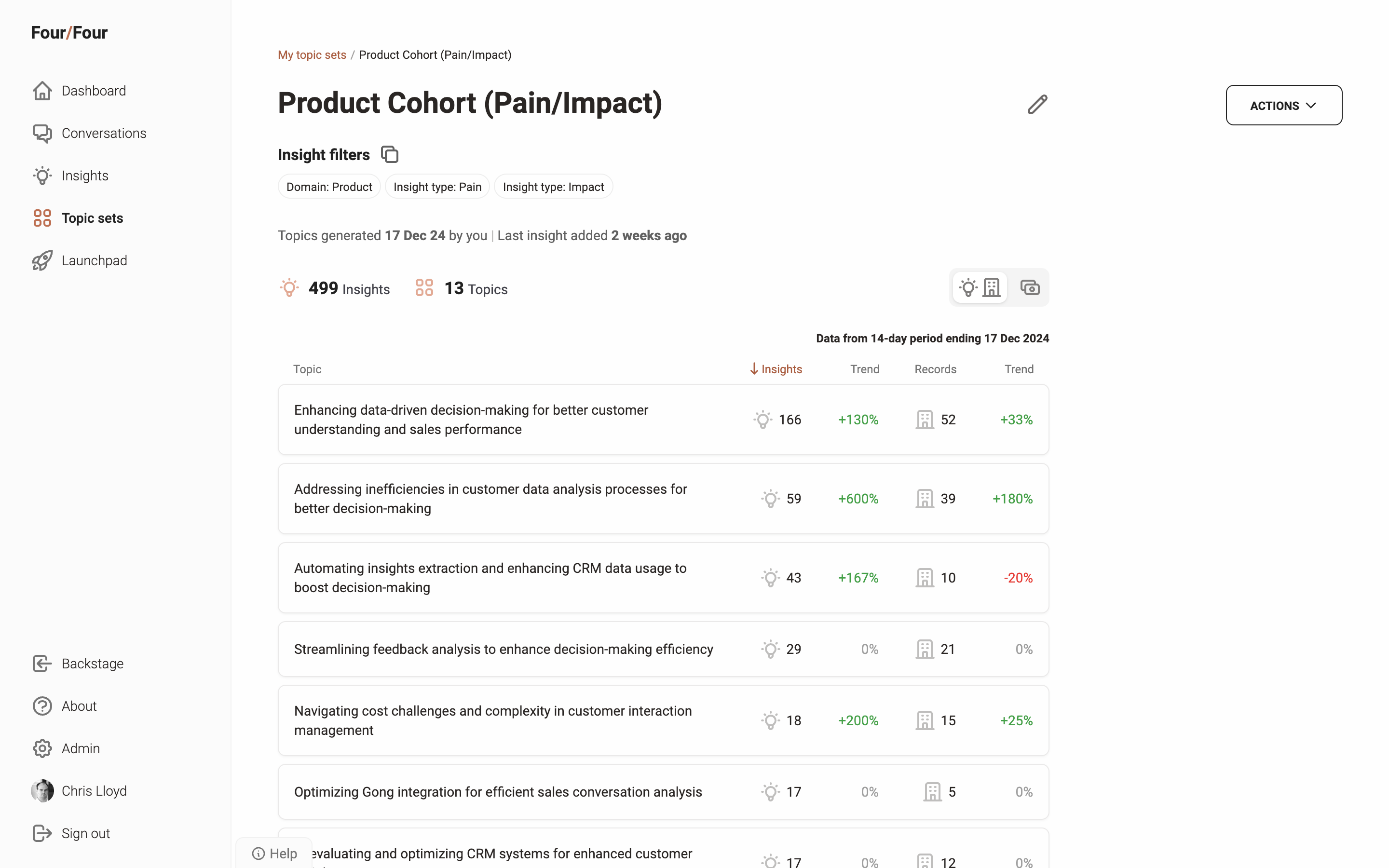Switch to insights and records view toggle
Viewport: 1389px width, 868px height.
coord(980,287)
